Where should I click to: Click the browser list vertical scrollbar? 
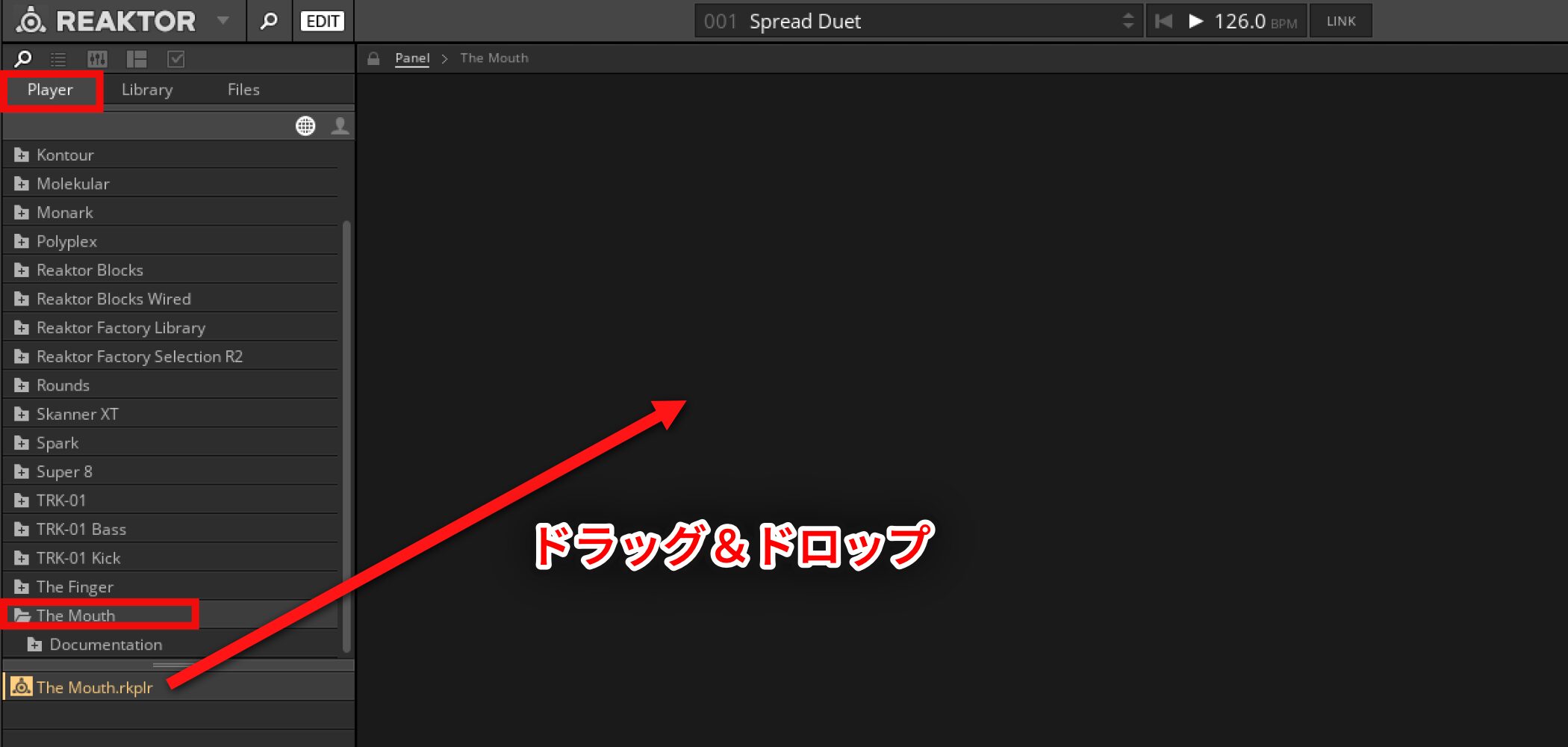tap(346, 437)
